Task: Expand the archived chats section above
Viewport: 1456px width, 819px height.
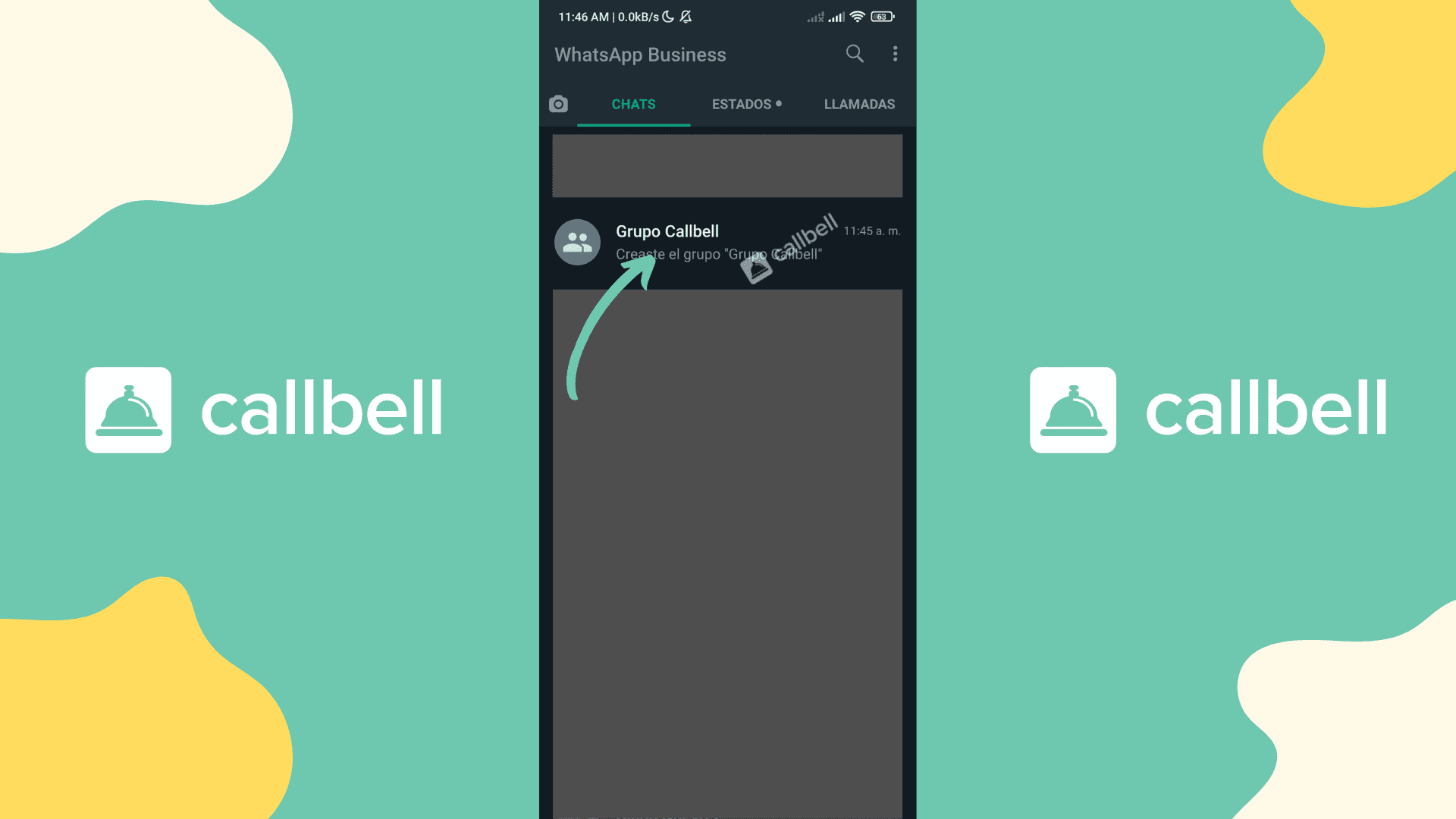Action: pyautogui.click(x=728, y=165)
